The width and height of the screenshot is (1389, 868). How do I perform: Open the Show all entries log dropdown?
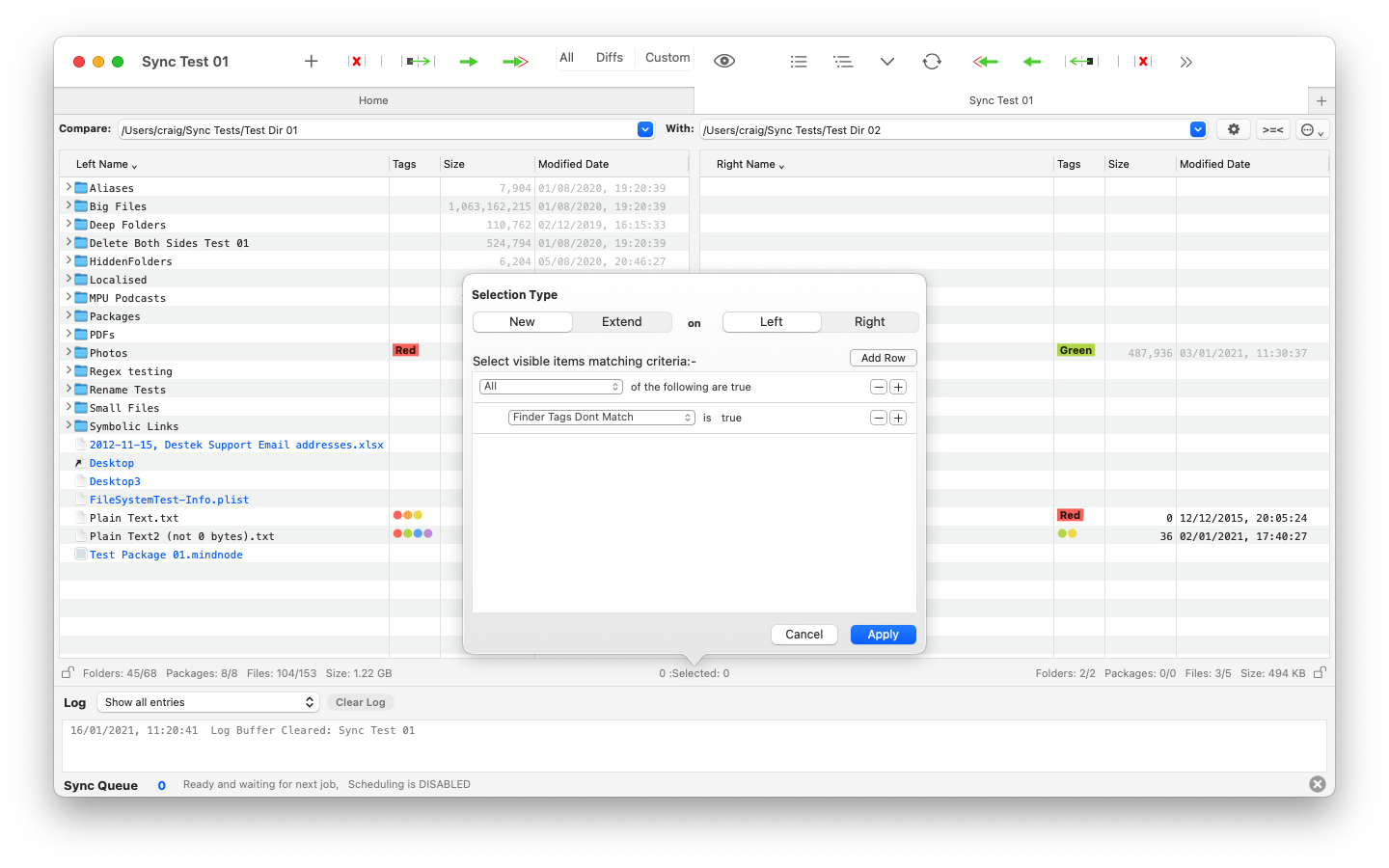(208, 702)
